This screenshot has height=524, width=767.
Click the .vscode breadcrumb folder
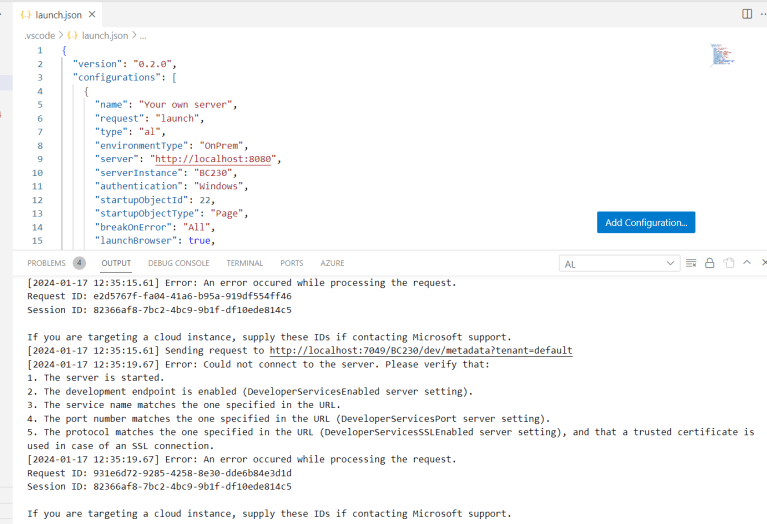click(40, 35)
